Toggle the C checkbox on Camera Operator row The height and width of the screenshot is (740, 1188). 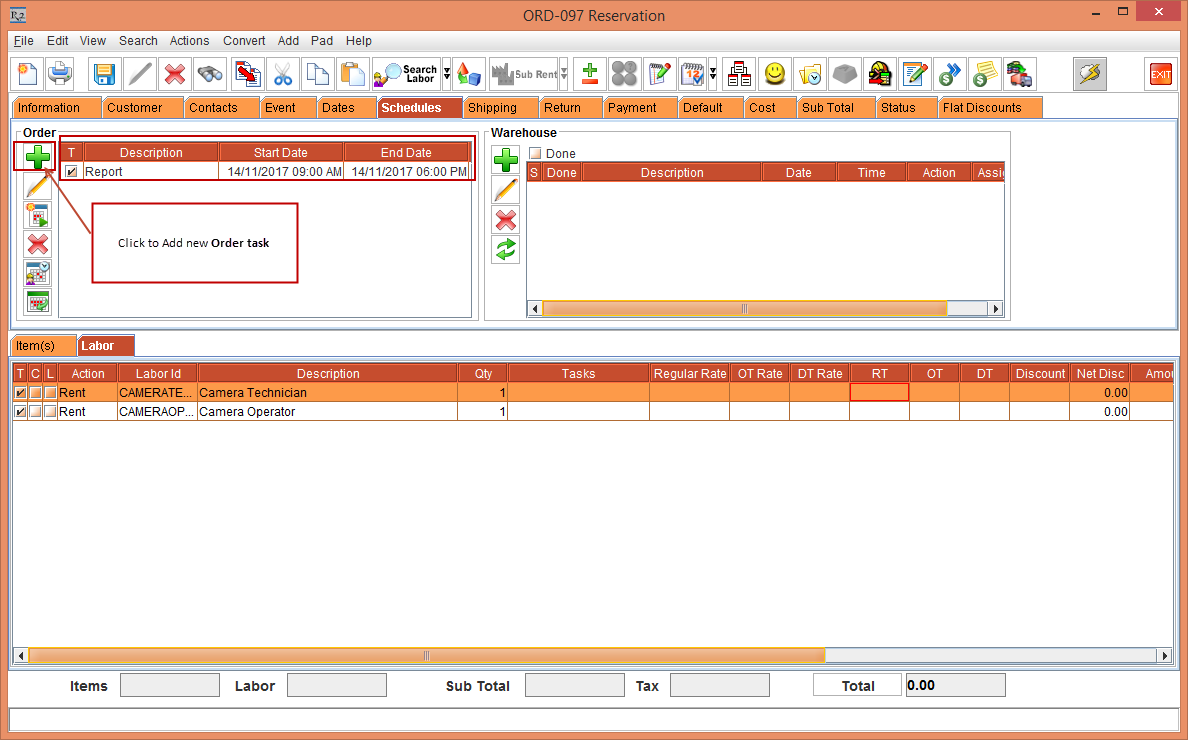(x=34, y=411)
